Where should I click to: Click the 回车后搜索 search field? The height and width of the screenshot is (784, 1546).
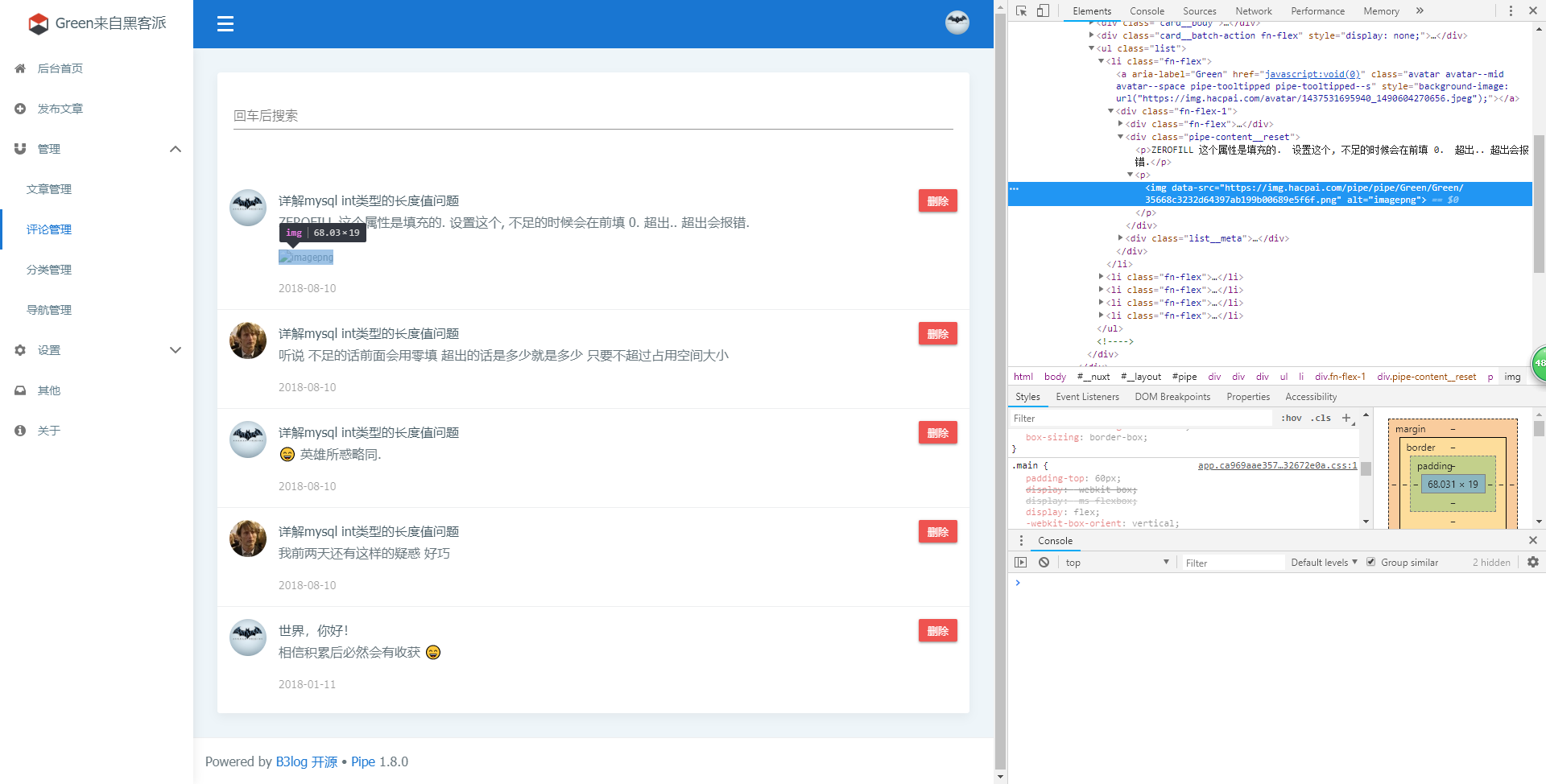tap(593, 116)
